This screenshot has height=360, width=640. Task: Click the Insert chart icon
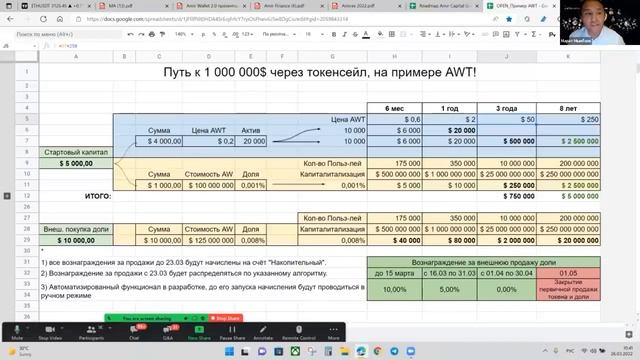(x=506, y=34)
